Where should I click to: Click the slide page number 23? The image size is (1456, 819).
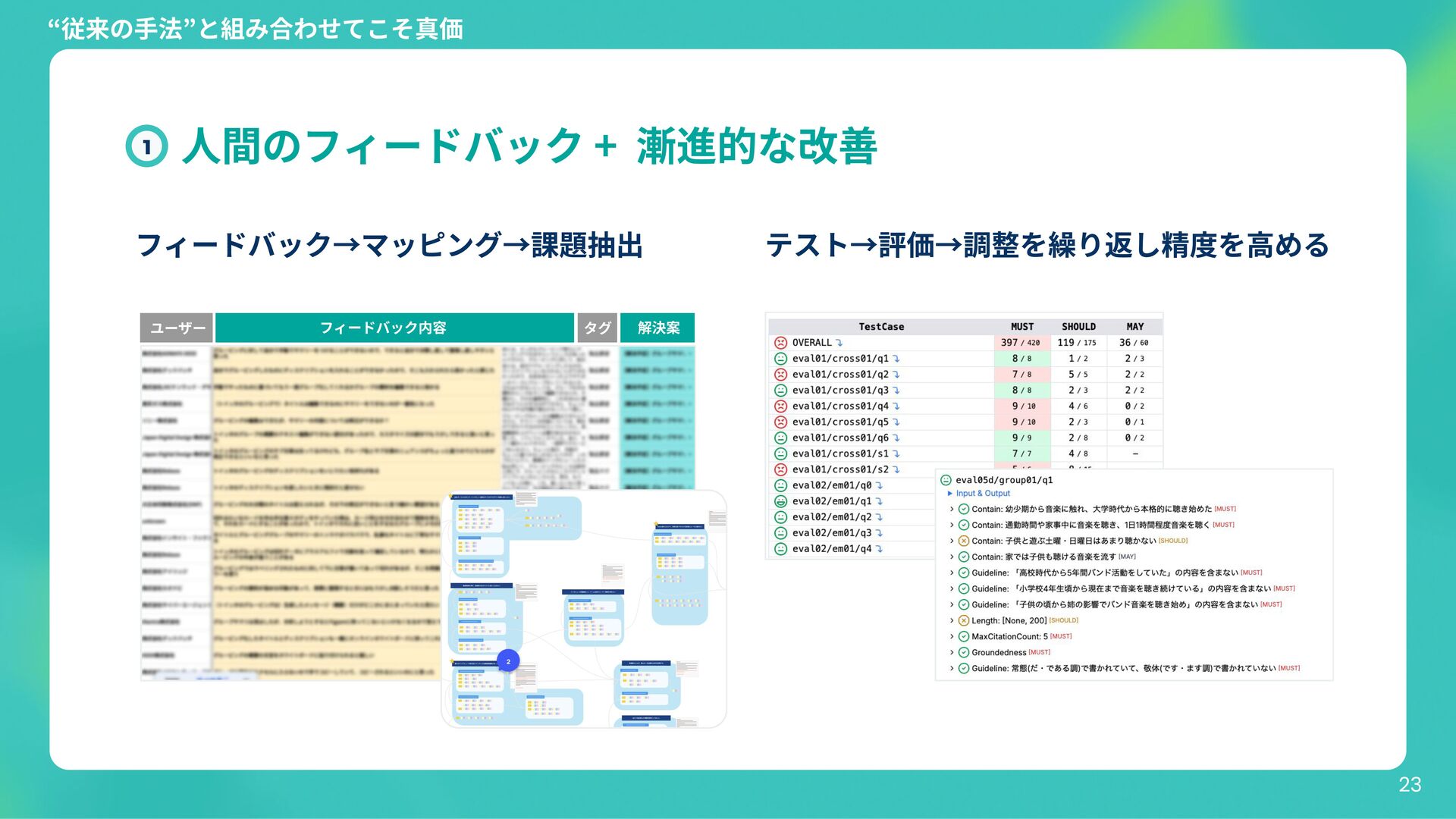point(1410,785)
